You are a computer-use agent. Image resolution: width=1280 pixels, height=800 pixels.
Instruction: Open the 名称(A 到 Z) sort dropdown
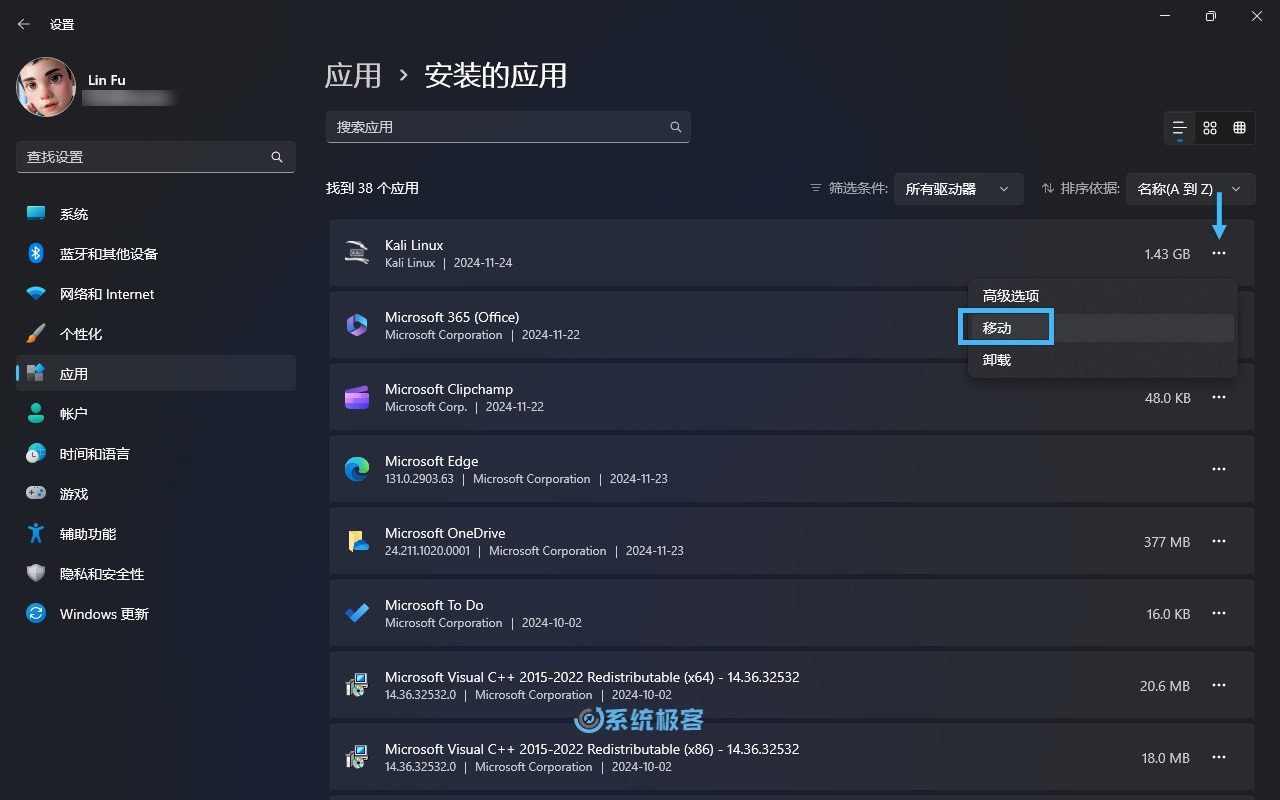click(x=1190, y=188)
